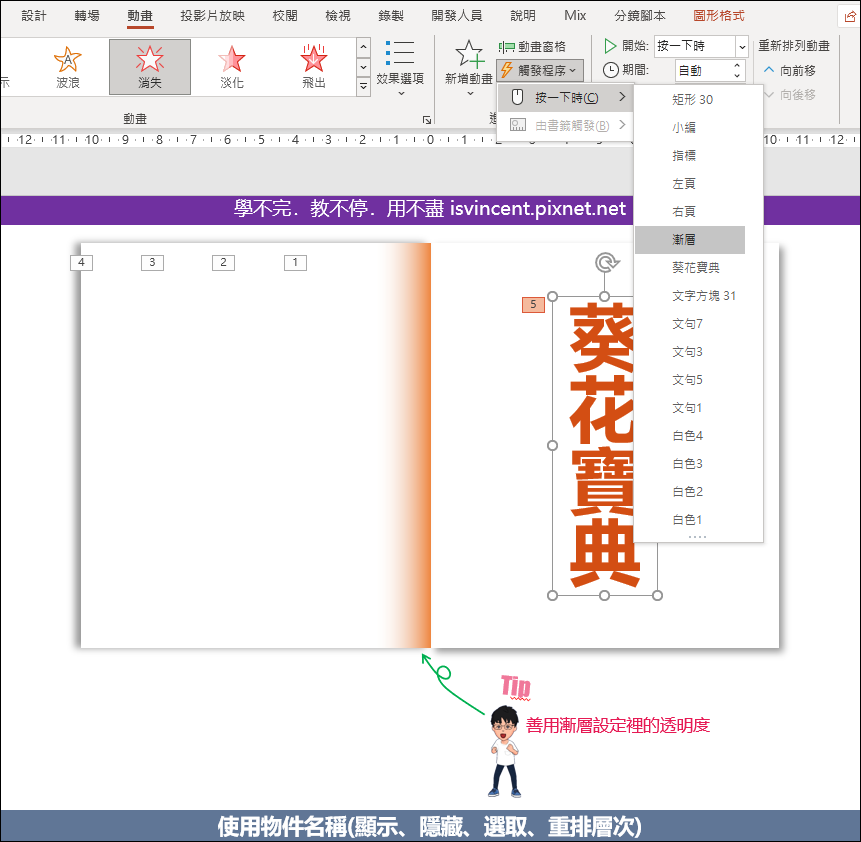Open the 投影片放映 slide show tab

pyautogui.click(x=213, y=16)
